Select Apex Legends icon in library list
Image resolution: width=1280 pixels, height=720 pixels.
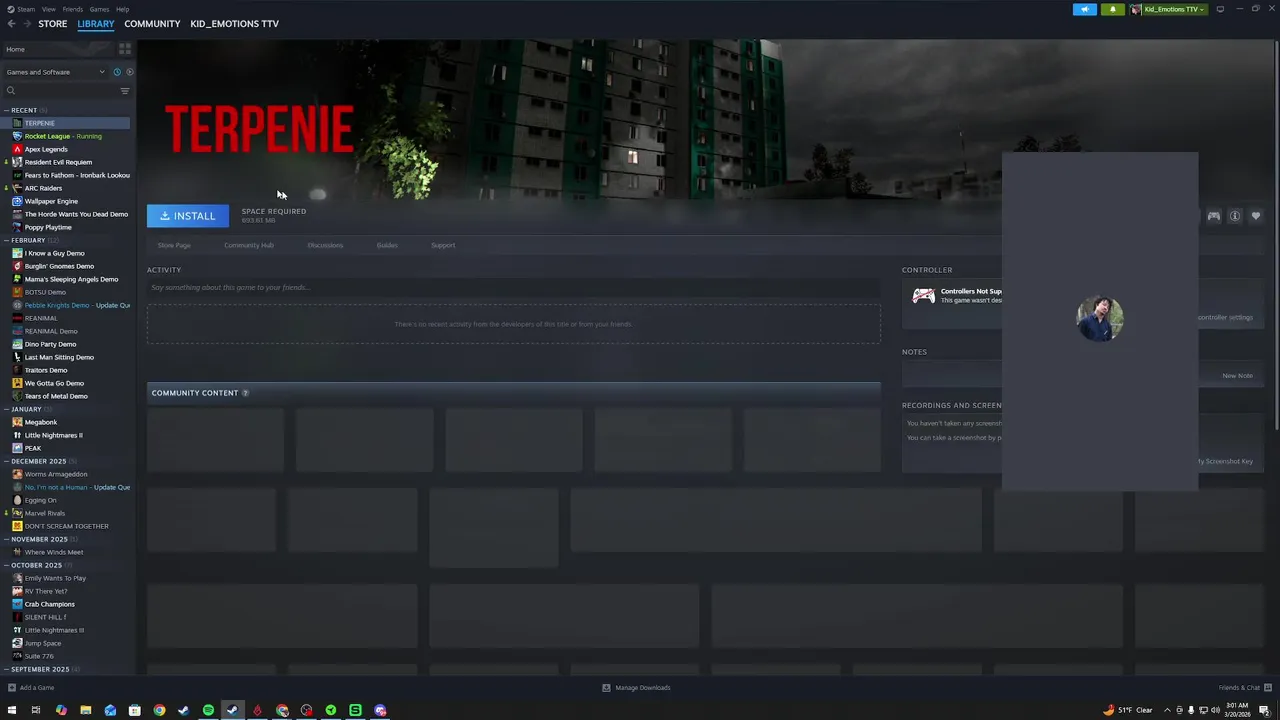[x=17, y=149]
